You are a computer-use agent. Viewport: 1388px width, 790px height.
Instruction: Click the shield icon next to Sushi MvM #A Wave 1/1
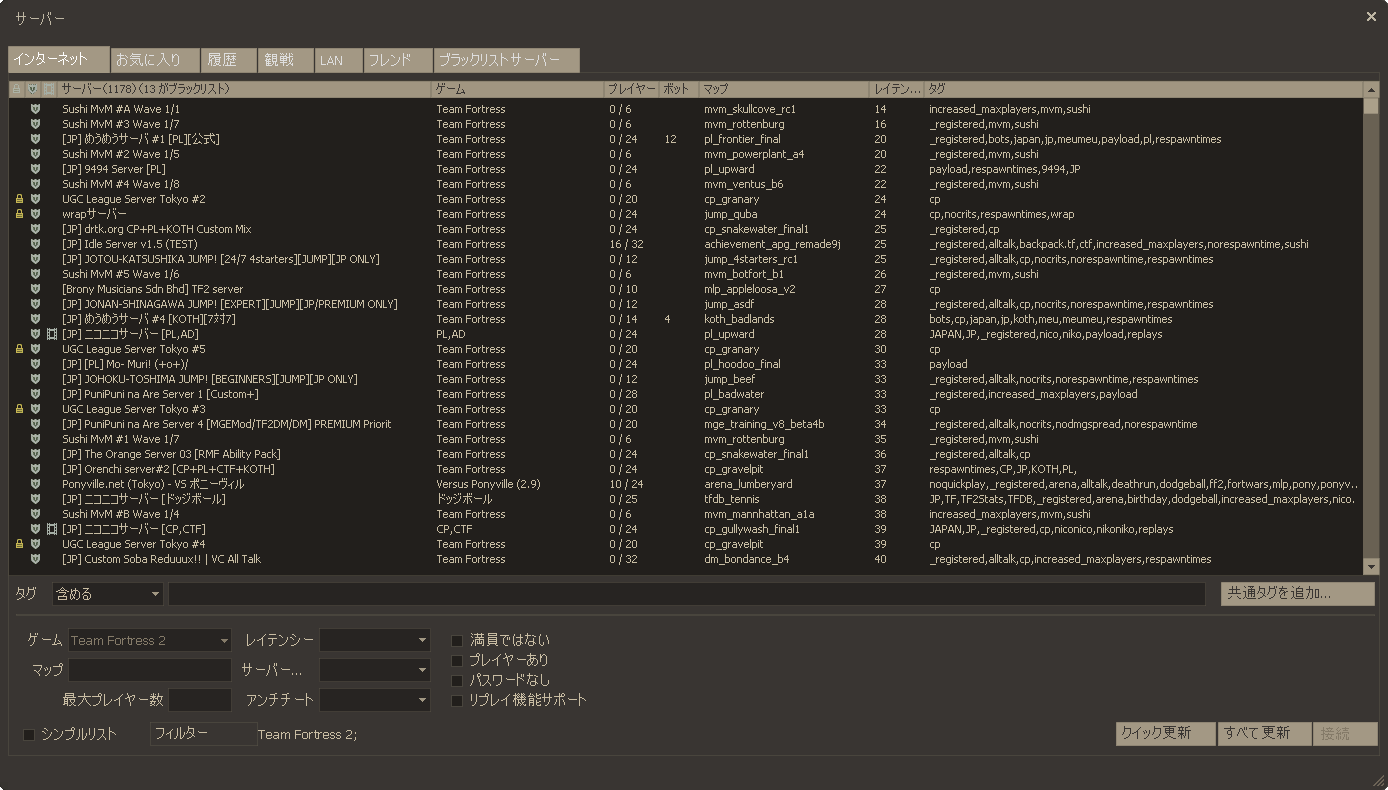(35, 108)
